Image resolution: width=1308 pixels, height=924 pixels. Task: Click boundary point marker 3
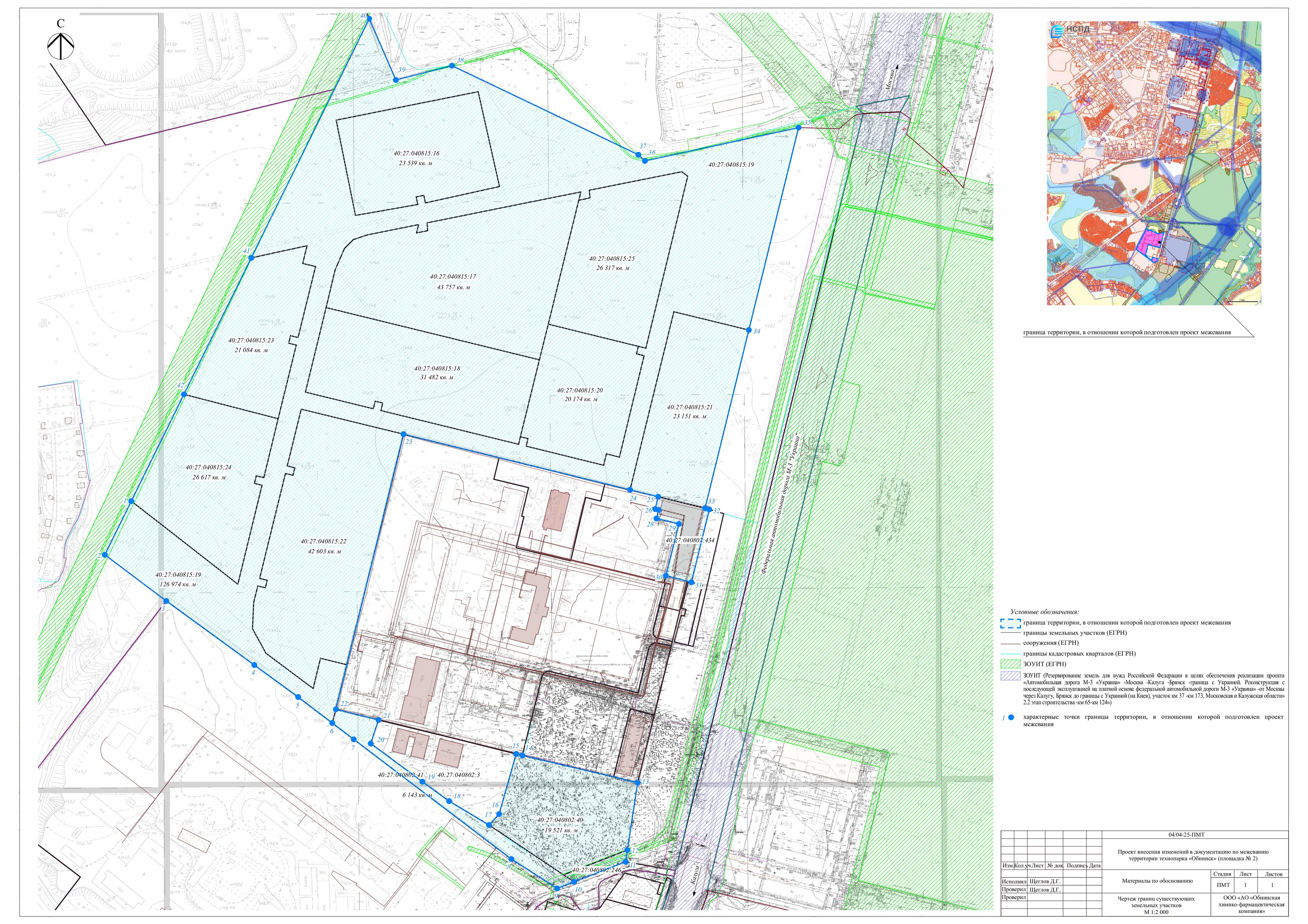(x=167, y=601)
